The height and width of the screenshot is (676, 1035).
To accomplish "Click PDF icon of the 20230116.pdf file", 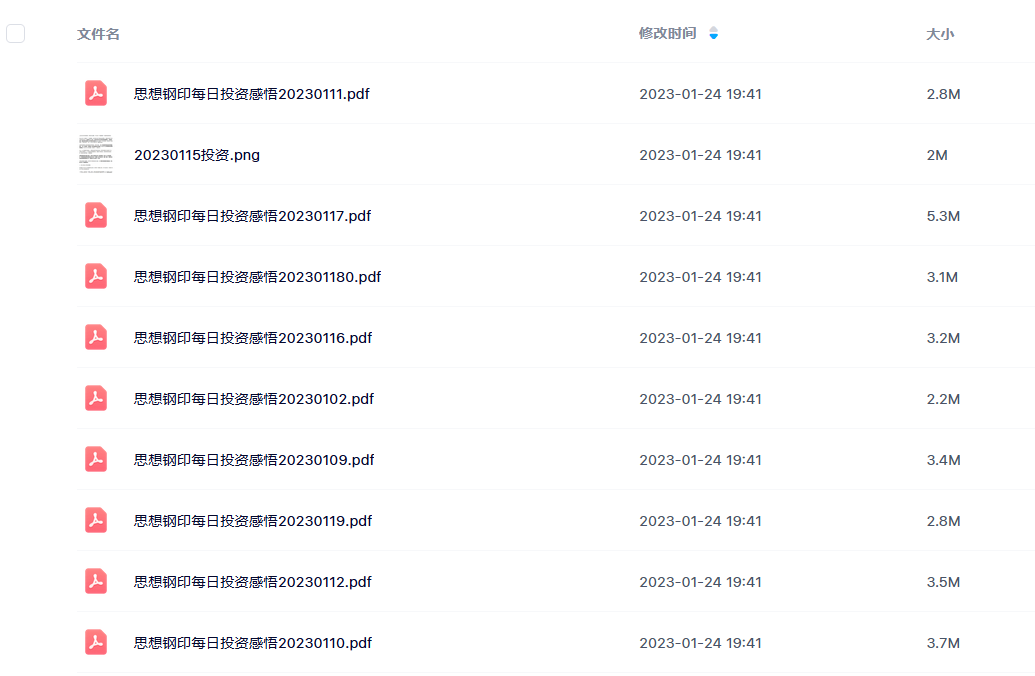I will point(96,337).
